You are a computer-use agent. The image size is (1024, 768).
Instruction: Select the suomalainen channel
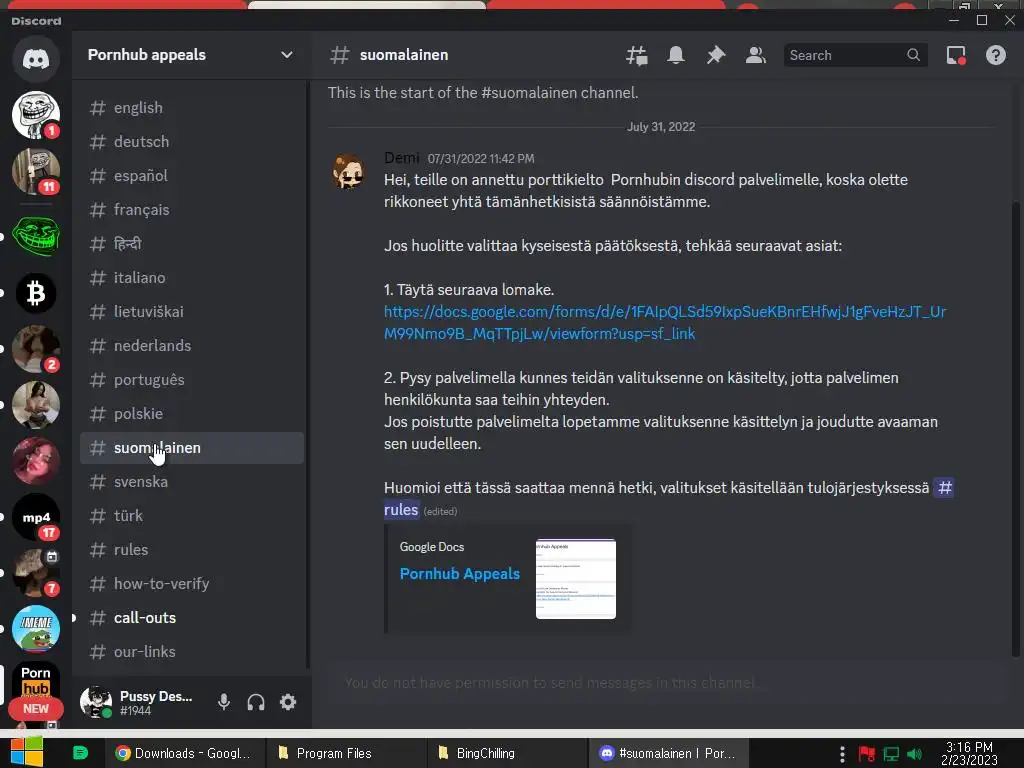(x=192, y=448)
